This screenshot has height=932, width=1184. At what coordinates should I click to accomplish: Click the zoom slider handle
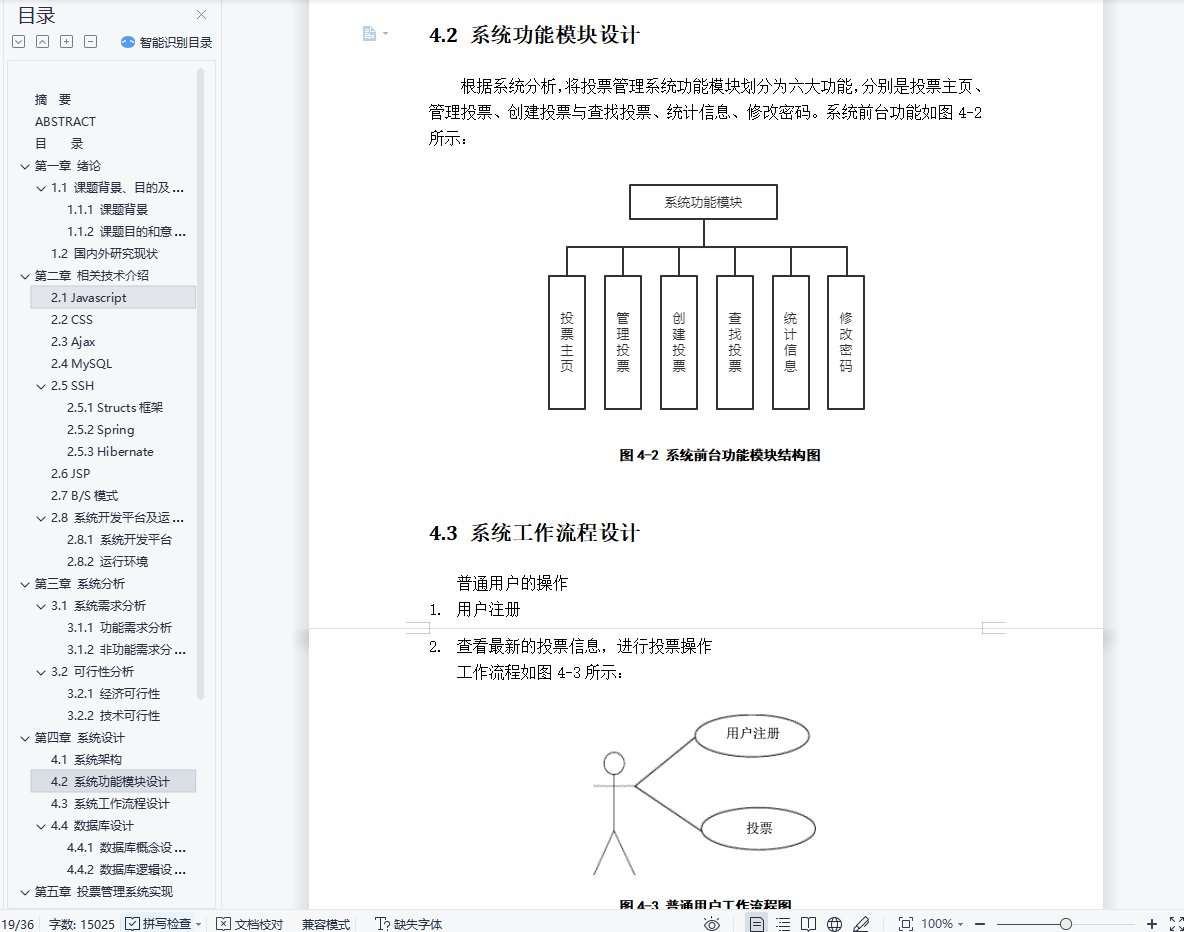click(1066, 924)
